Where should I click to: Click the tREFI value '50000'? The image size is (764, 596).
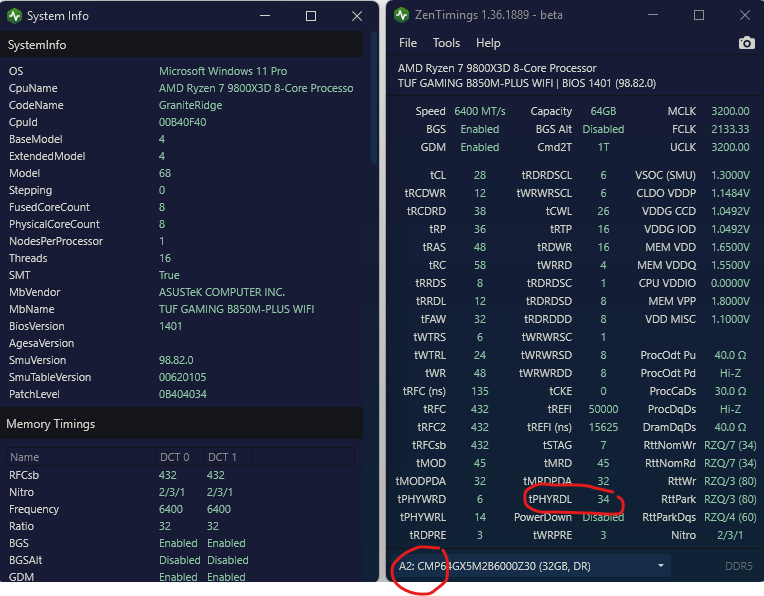(x=603, y=409)
